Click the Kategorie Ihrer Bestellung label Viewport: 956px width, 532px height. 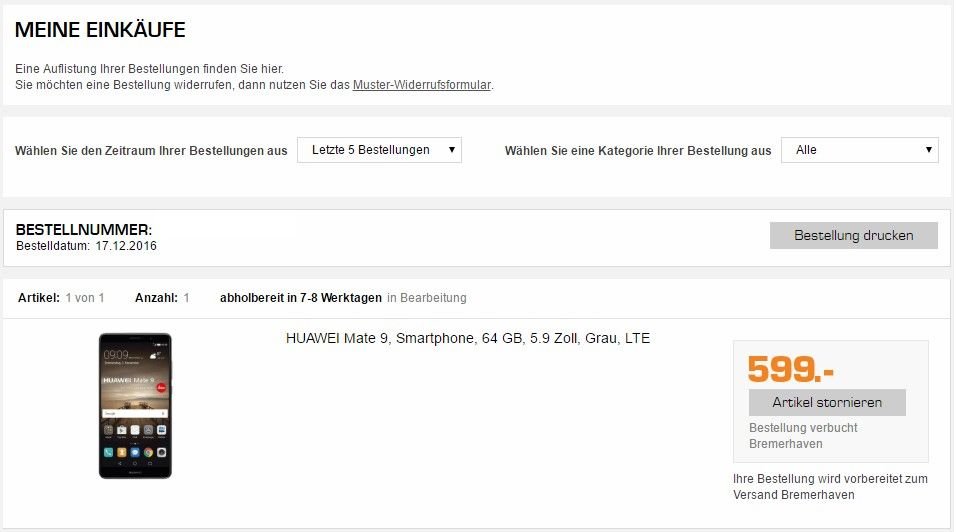tap(638, 151)
